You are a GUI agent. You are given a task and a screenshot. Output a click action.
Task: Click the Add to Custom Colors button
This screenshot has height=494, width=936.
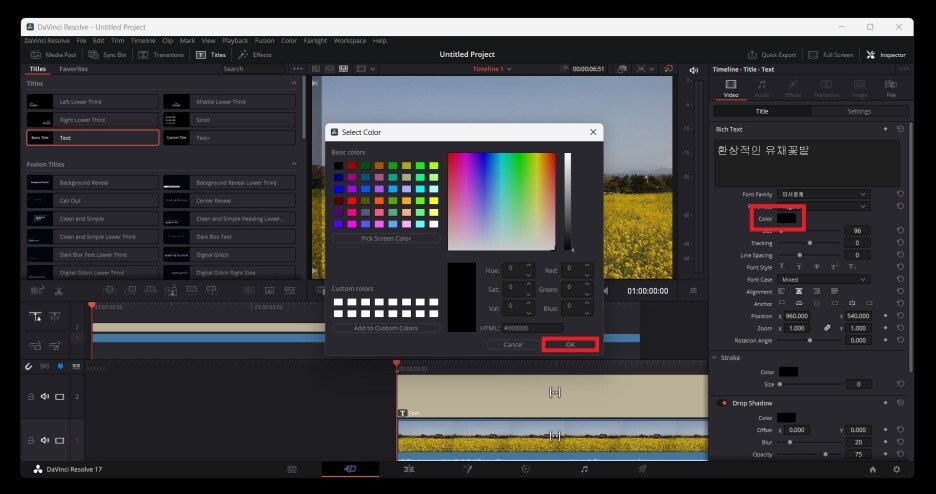coord(386,328)
